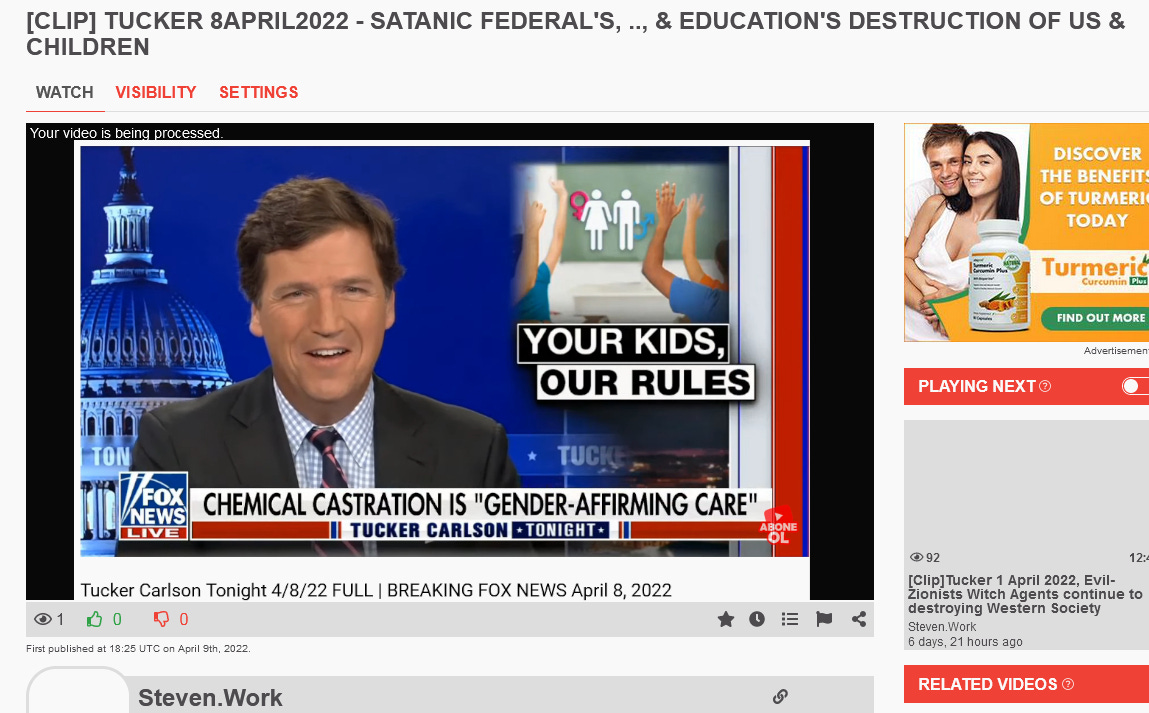Open the add-to-playlist list icon
The width and height of the screenshot is (1149, 713).
click(x=790, y=619)
